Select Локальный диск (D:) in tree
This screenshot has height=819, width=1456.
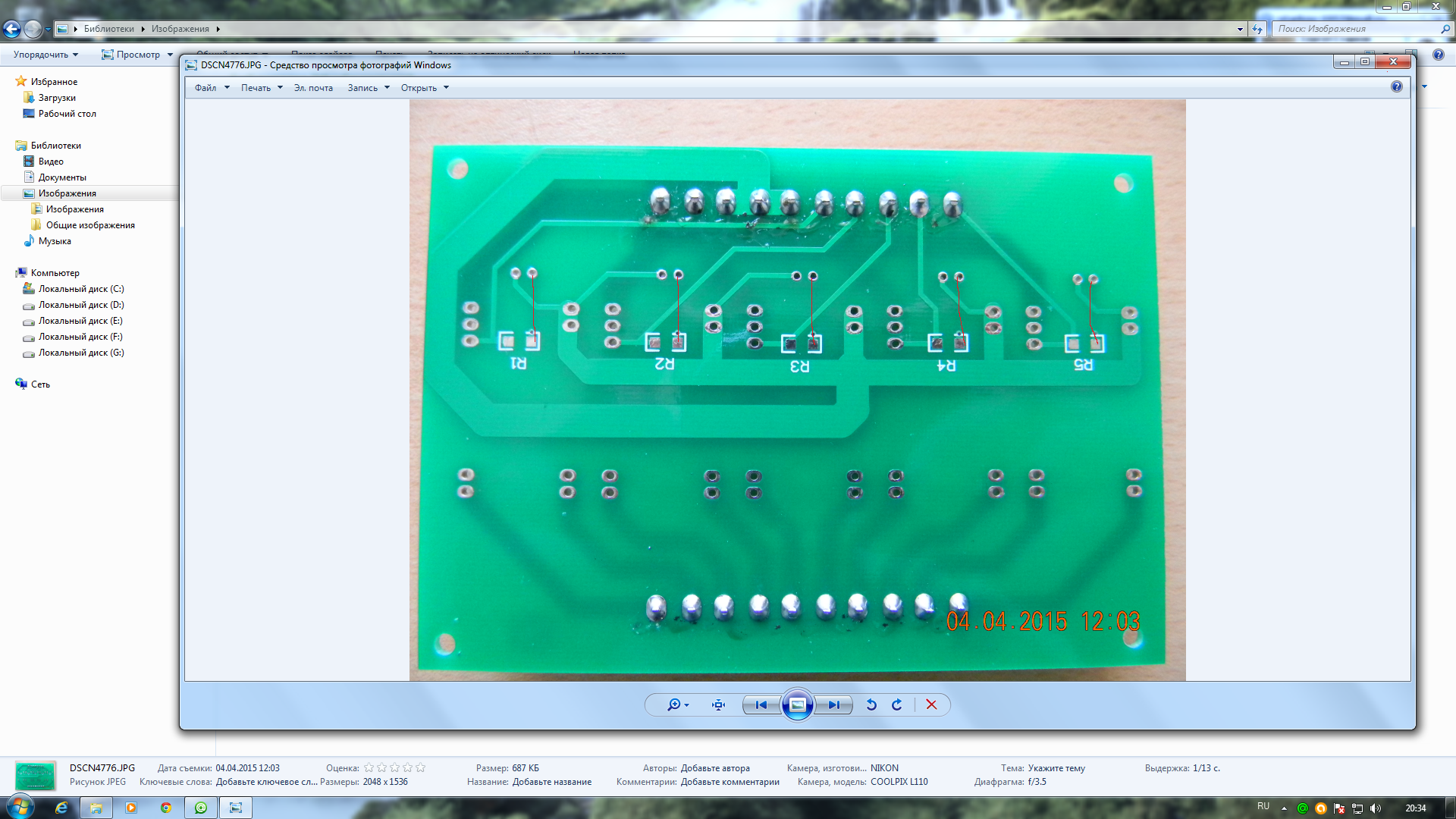coord(80,305)
